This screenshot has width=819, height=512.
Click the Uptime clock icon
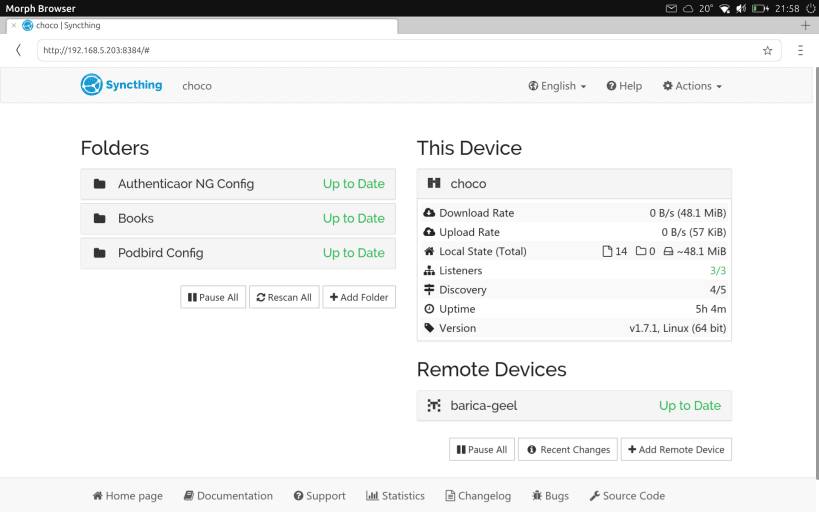pos(429,309)
